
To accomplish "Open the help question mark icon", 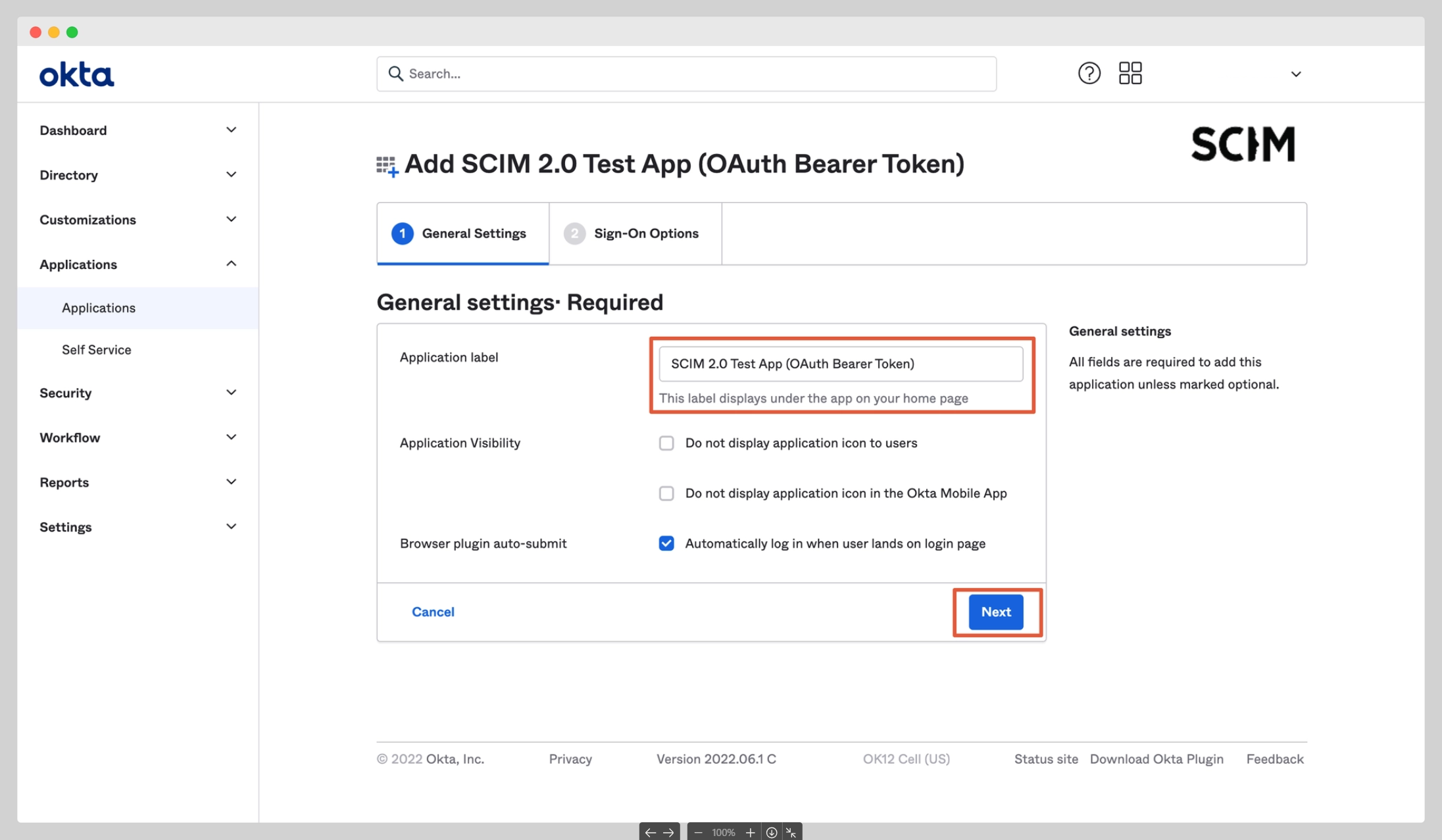I will pos(1089,73).
